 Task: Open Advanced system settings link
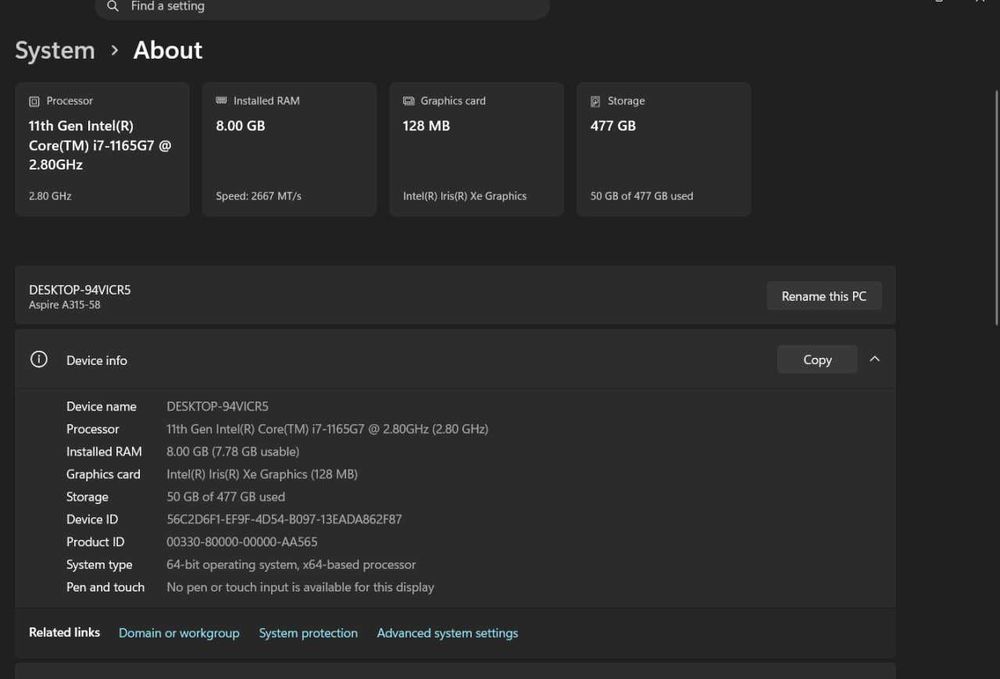(x=447, y=633)
